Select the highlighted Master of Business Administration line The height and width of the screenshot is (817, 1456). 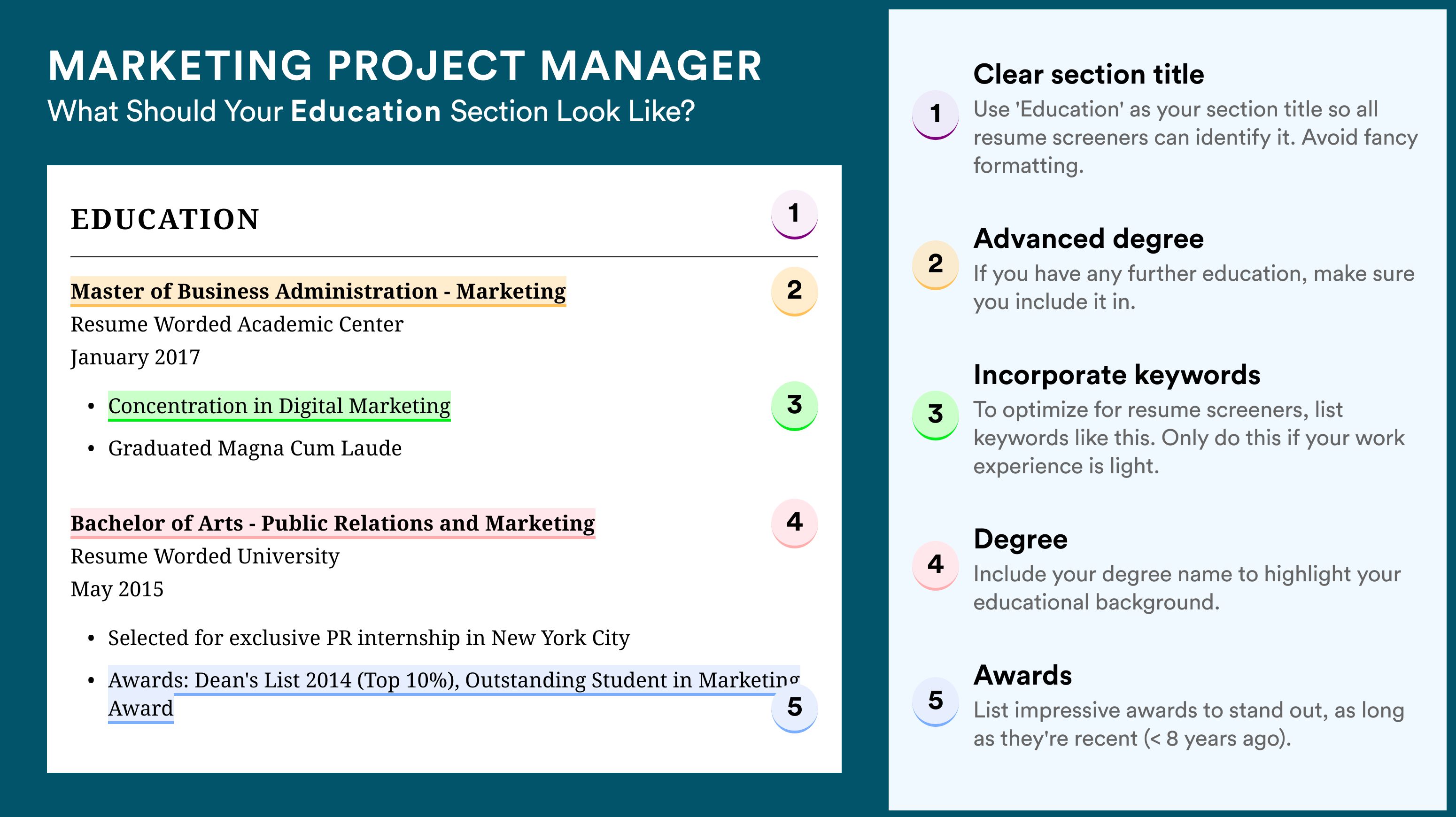[x=318, y=292]
